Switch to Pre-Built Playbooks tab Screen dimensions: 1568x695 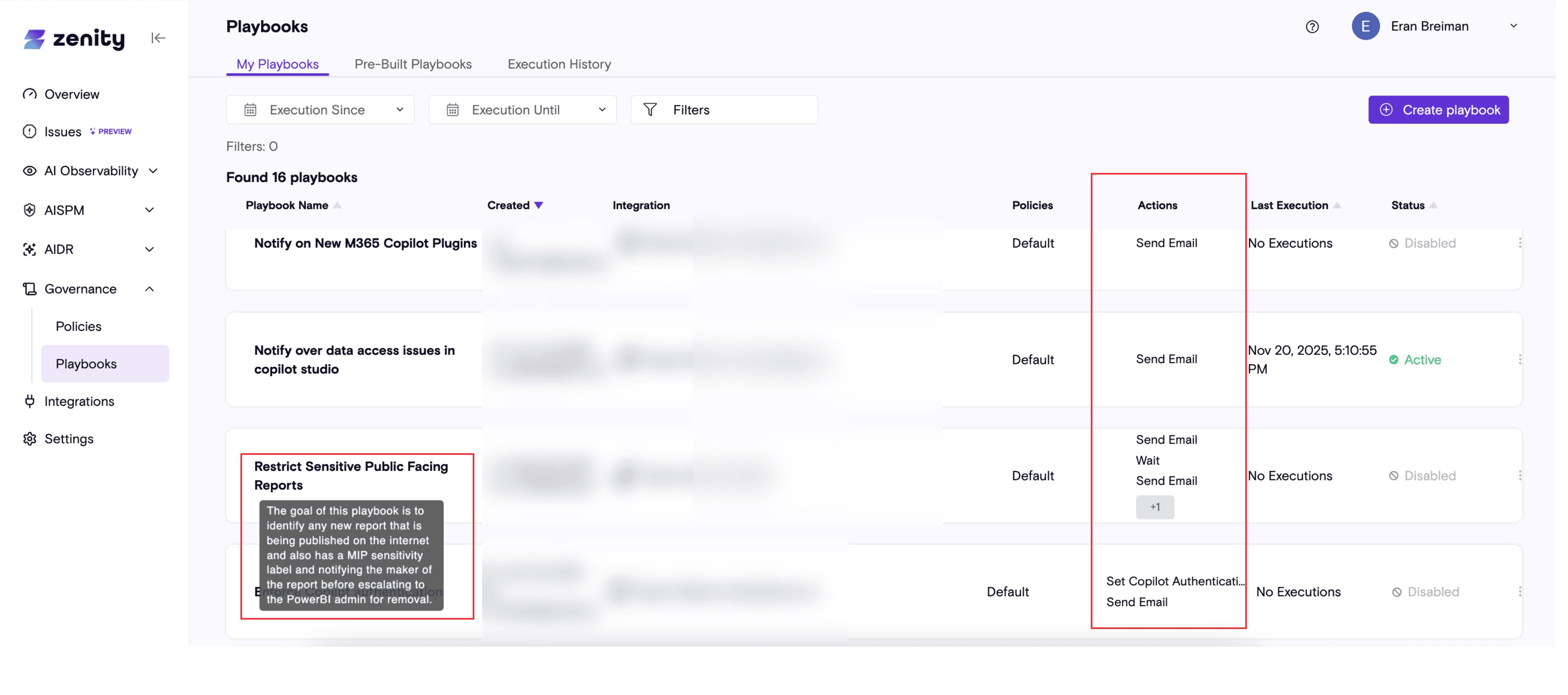[x=413, y=64]
